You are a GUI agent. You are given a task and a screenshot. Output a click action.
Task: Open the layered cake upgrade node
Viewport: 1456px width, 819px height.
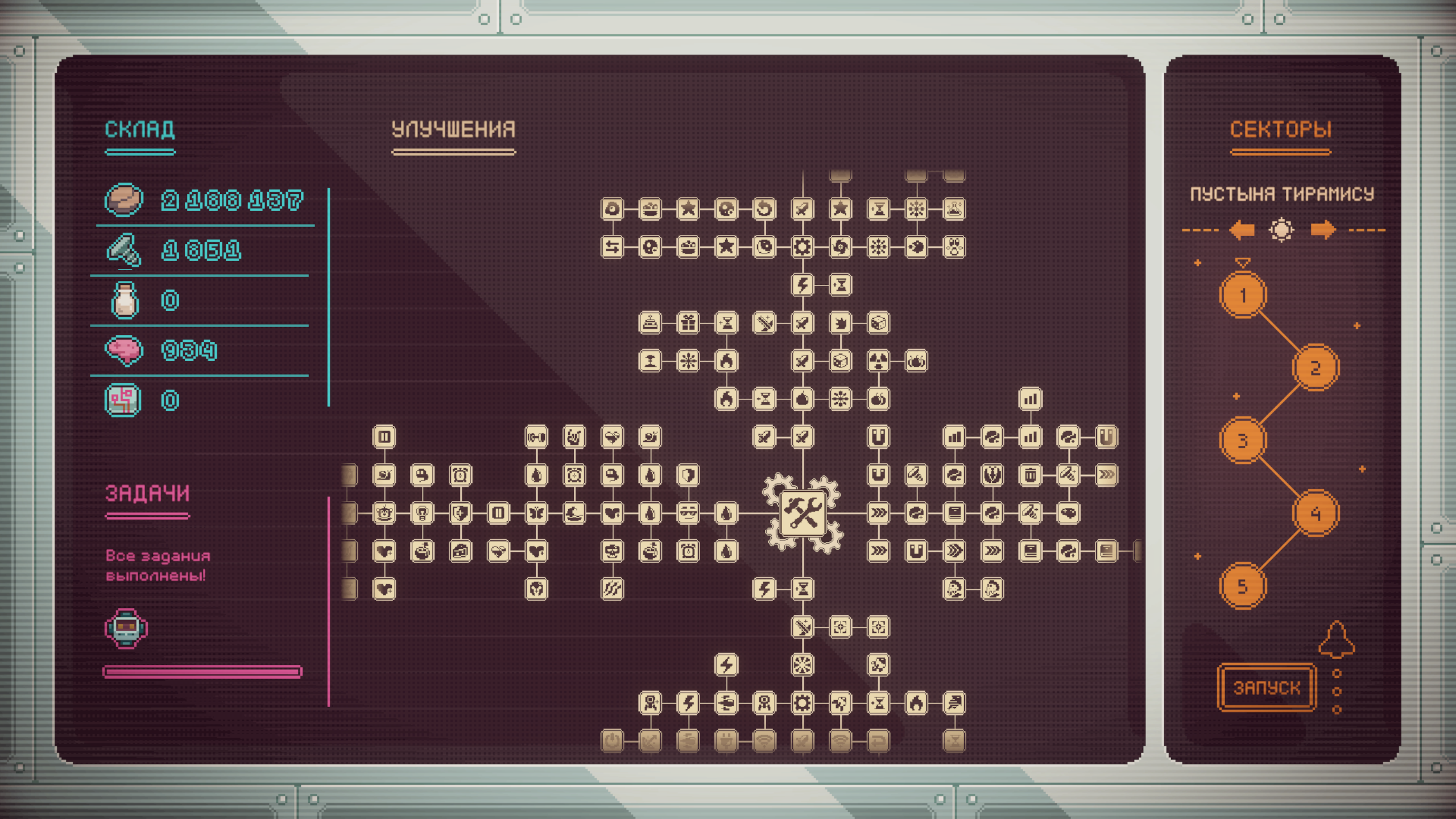(x=650, y=323)
